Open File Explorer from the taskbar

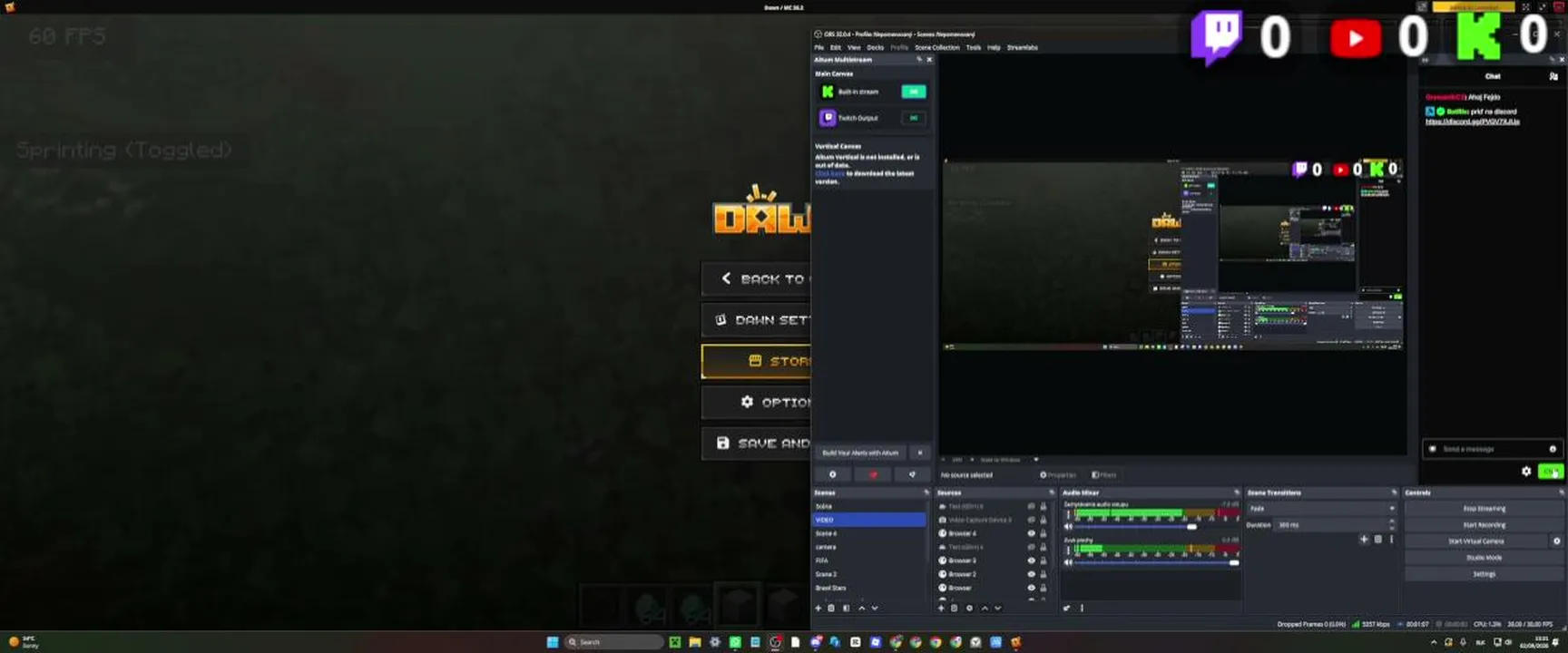coord(695,642)
